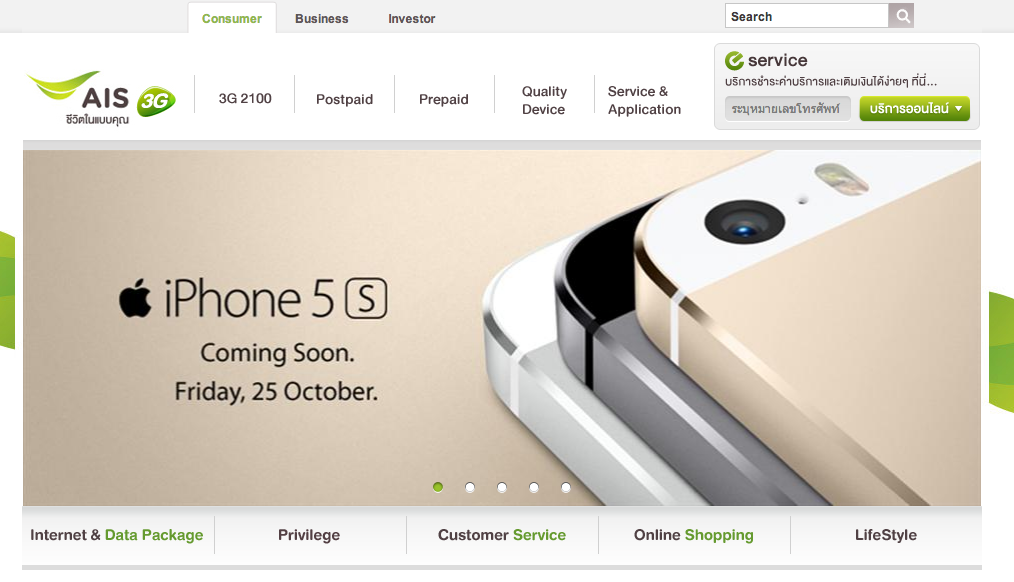
Task: Visit the Online Shopping link
Action: 694,535
